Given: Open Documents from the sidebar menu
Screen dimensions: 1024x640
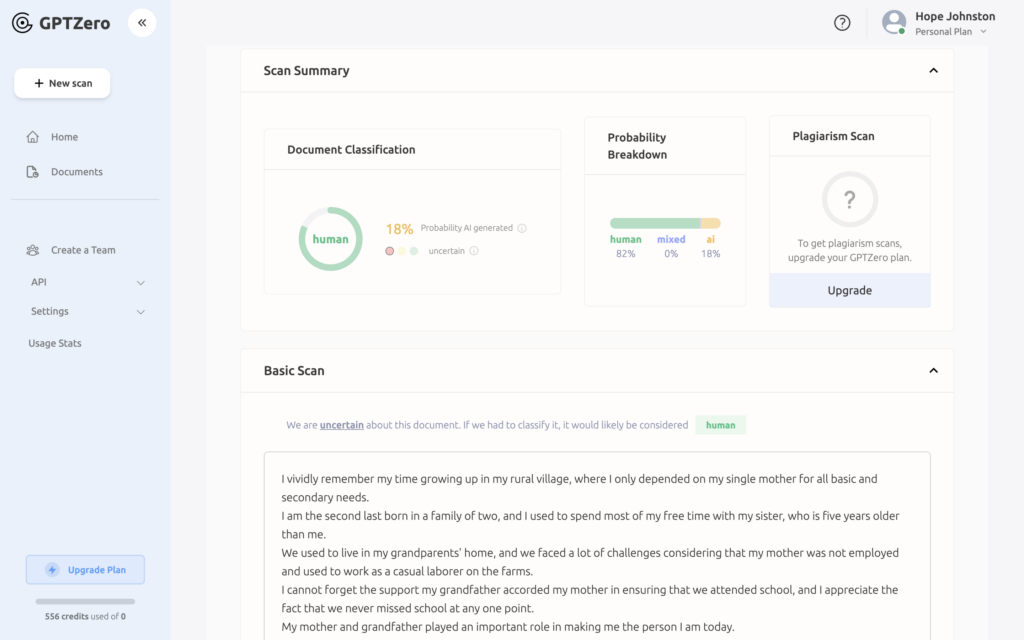Looking at the screenshot, I should (77, 171).
